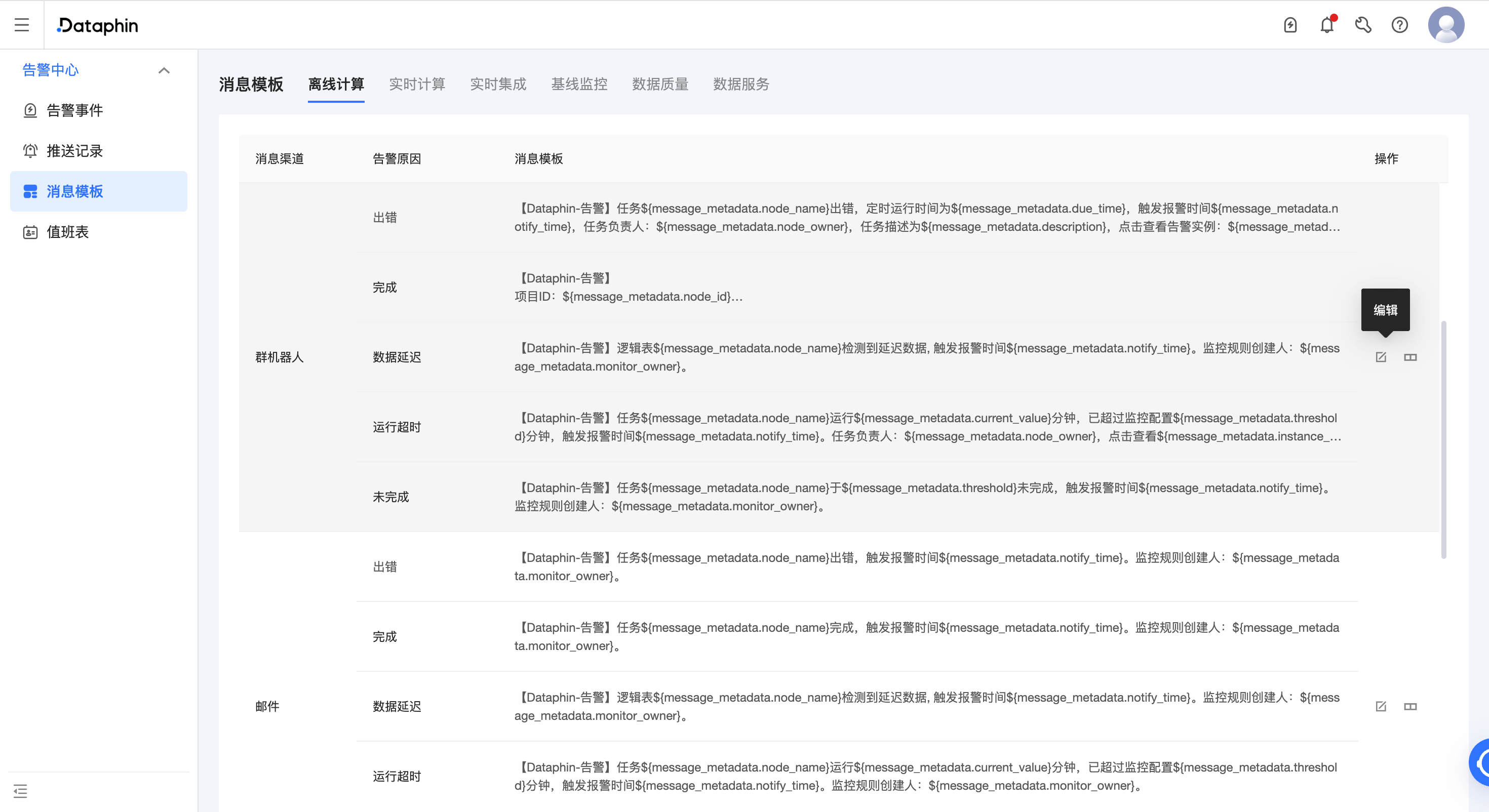Edit the email channel template

(1381, 706)
